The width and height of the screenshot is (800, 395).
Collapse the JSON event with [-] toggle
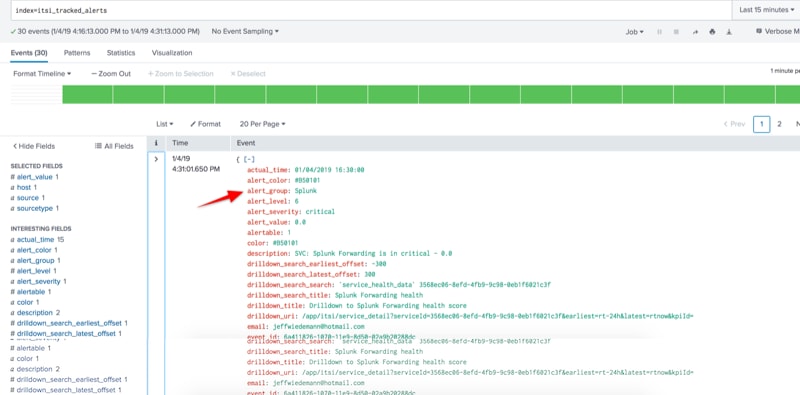click(249, 159)
